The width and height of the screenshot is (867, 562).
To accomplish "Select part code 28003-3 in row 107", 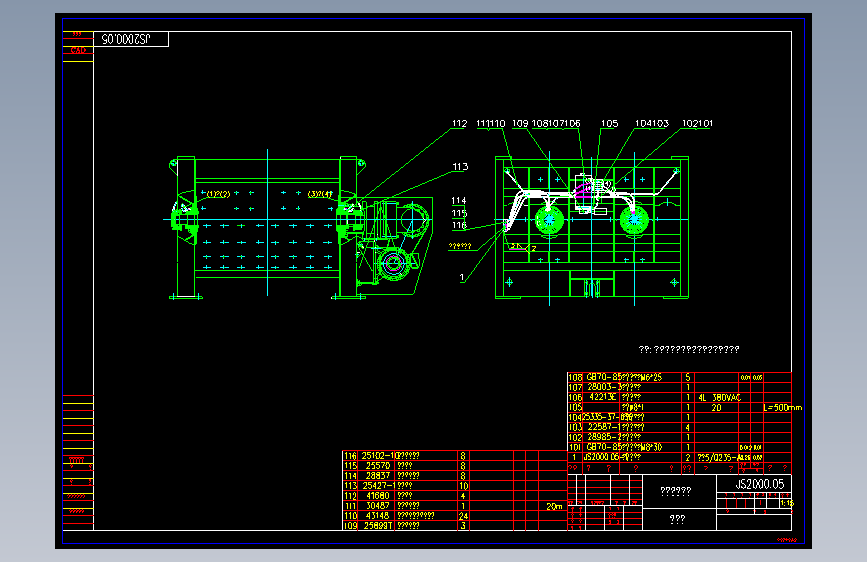I will (605, 387).
